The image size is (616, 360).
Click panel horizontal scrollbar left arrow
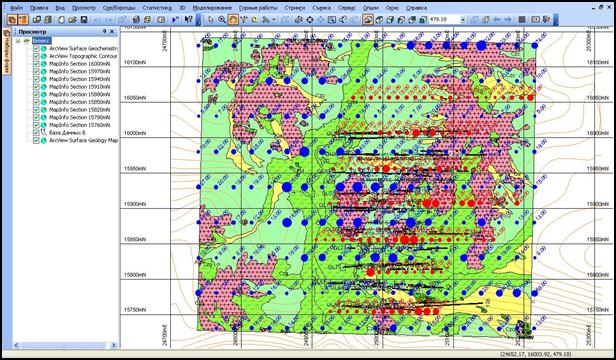(x=17, y=345)
